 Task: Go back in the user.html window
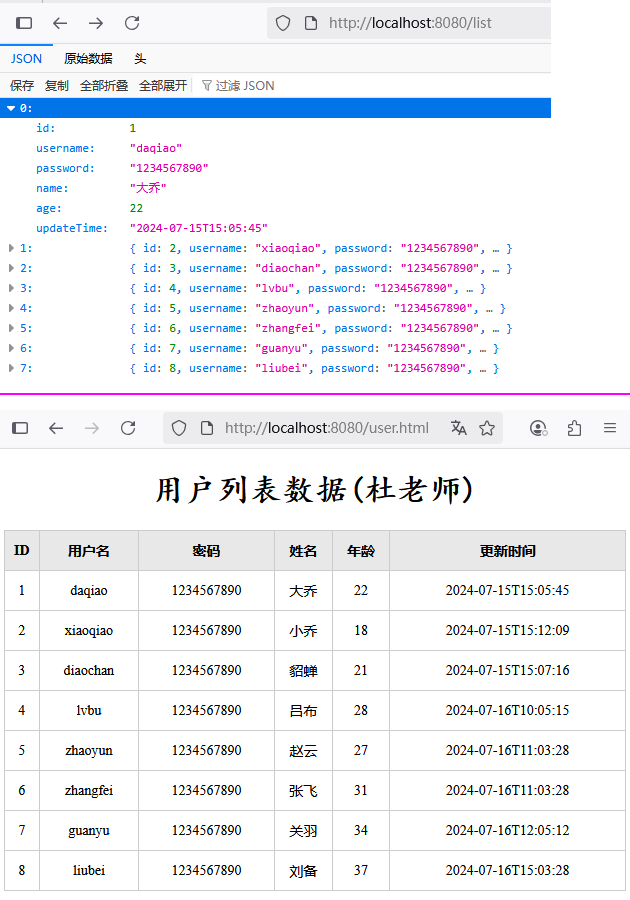click(x=56, y=428)
